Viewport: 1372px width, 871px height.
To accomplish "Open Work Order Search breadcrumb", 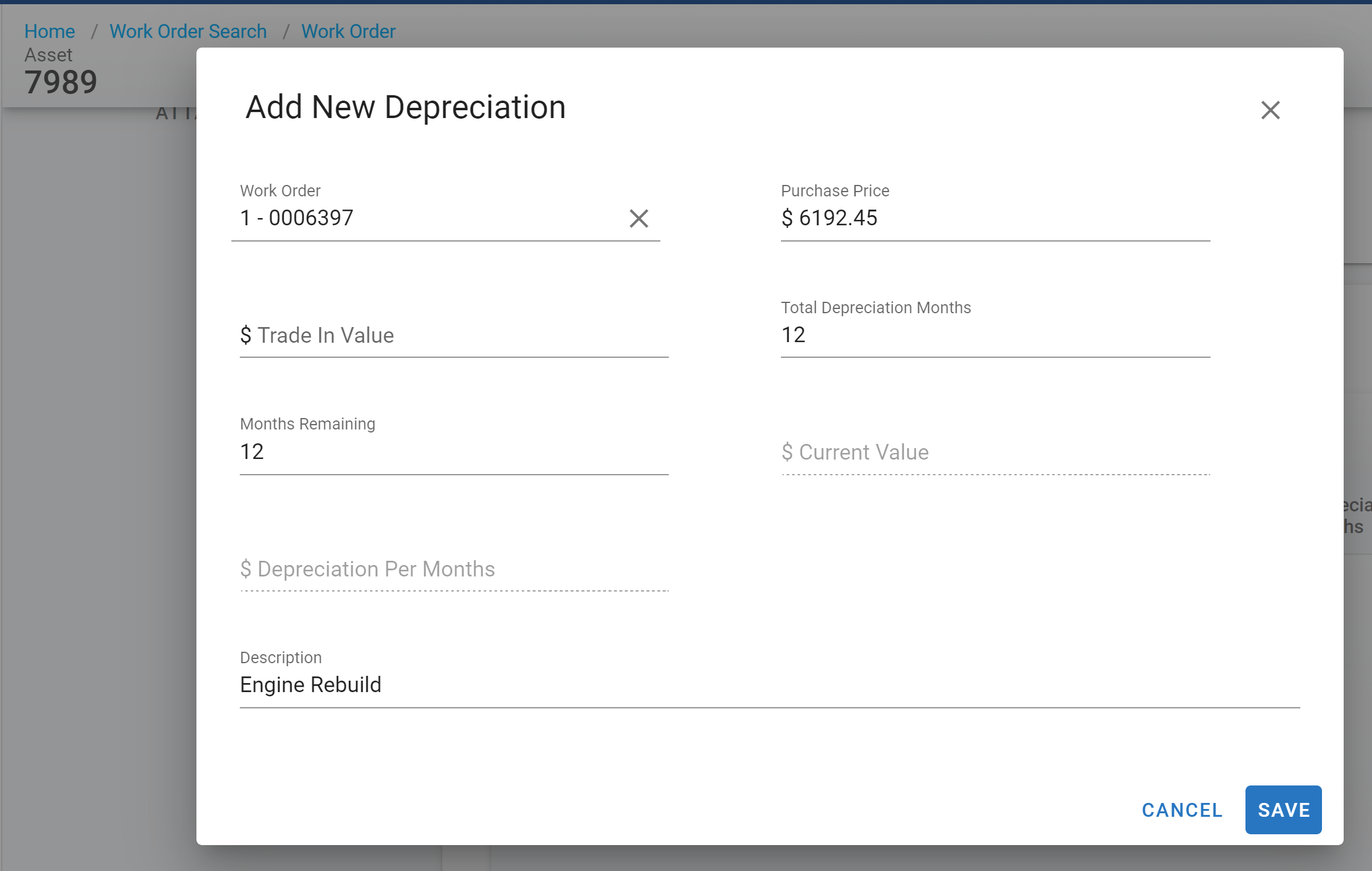I will [188, 31].
